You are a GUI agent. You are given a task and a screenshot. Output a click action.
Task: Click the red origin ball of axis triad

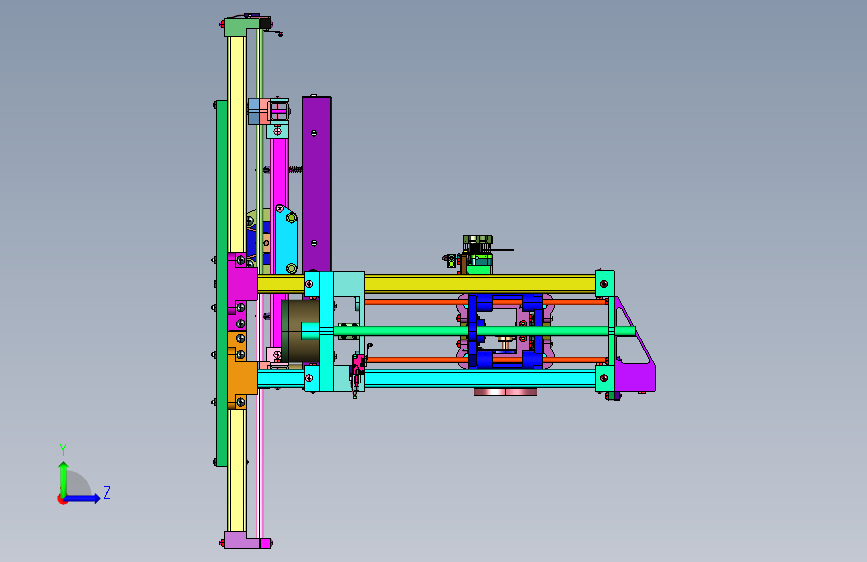(62, 499)
